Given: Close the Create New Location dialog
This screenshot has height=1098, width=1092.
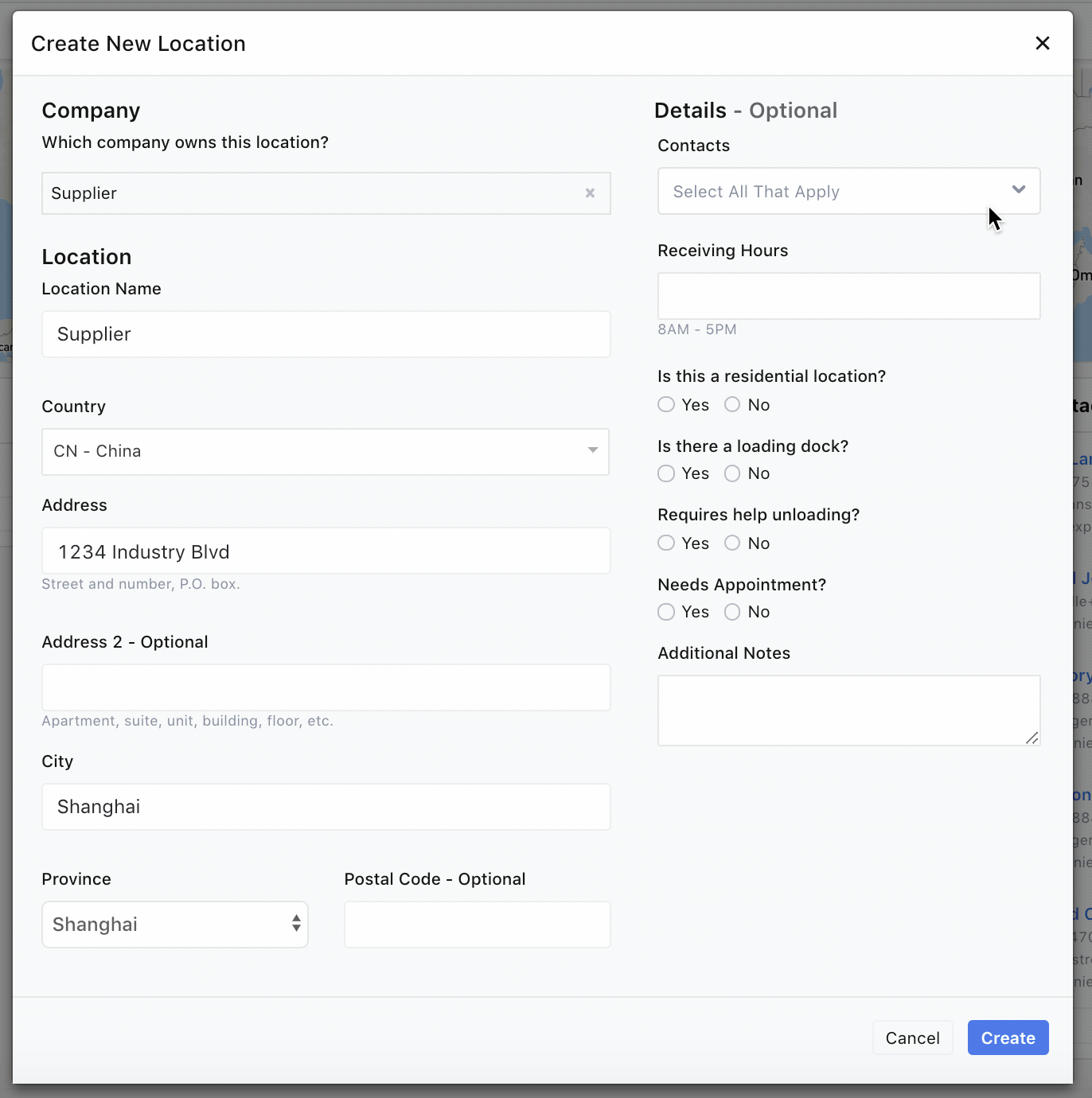Looking at the screenshot, I should 1042,44.
